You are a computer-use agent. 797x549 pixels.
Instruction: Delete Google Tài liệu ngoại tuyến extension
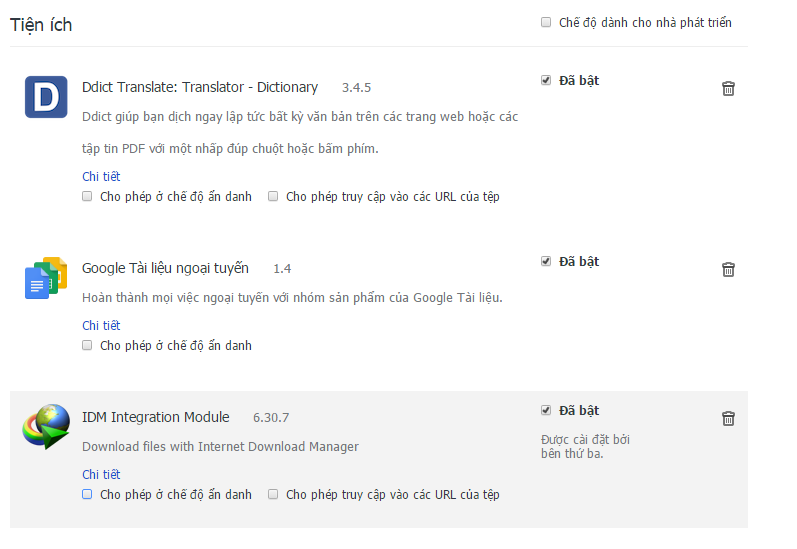[x=728, y=269]
